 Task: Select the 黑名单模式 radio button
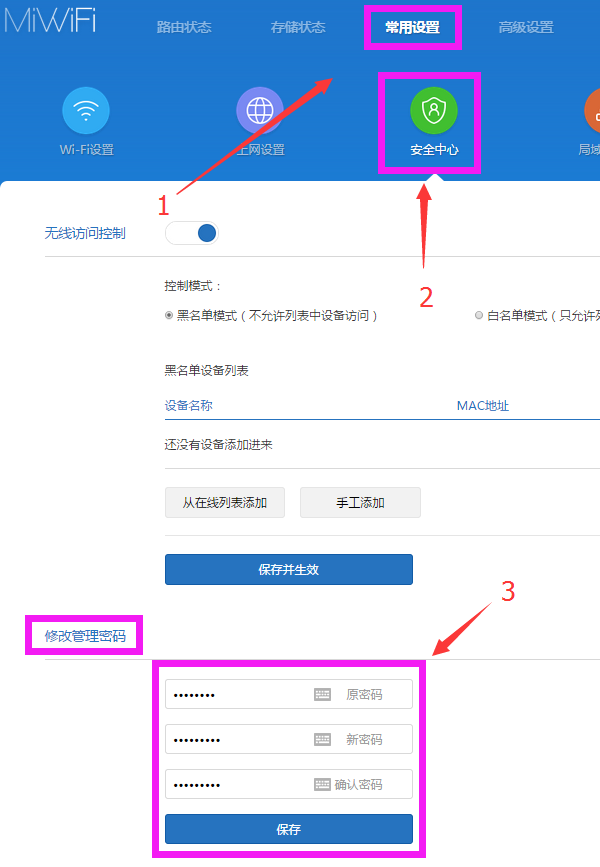coord(169,315)
